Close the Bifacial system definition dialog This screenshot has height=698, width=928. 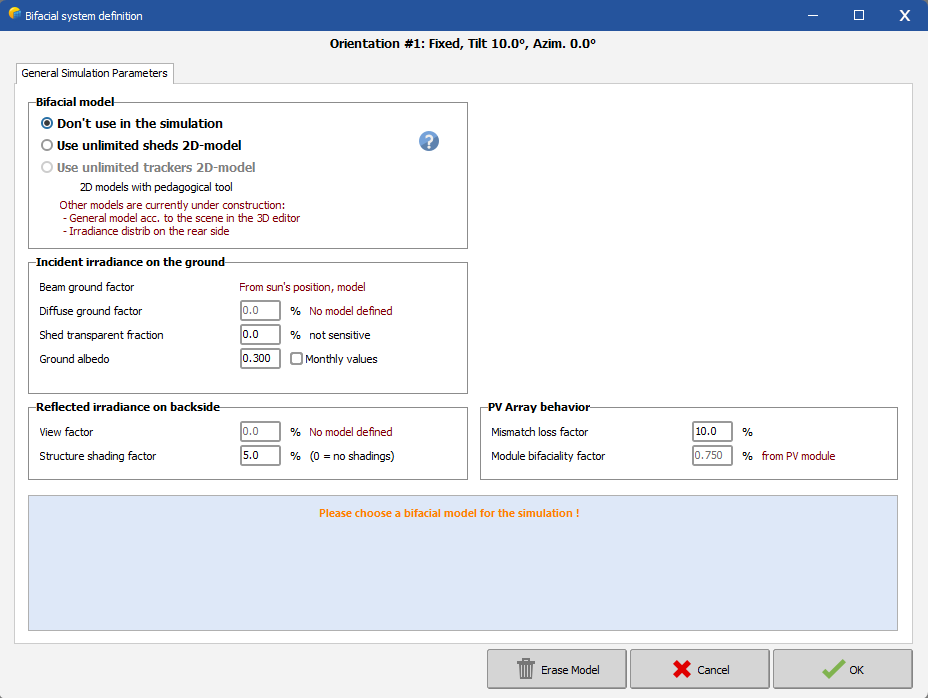point(904,15)
